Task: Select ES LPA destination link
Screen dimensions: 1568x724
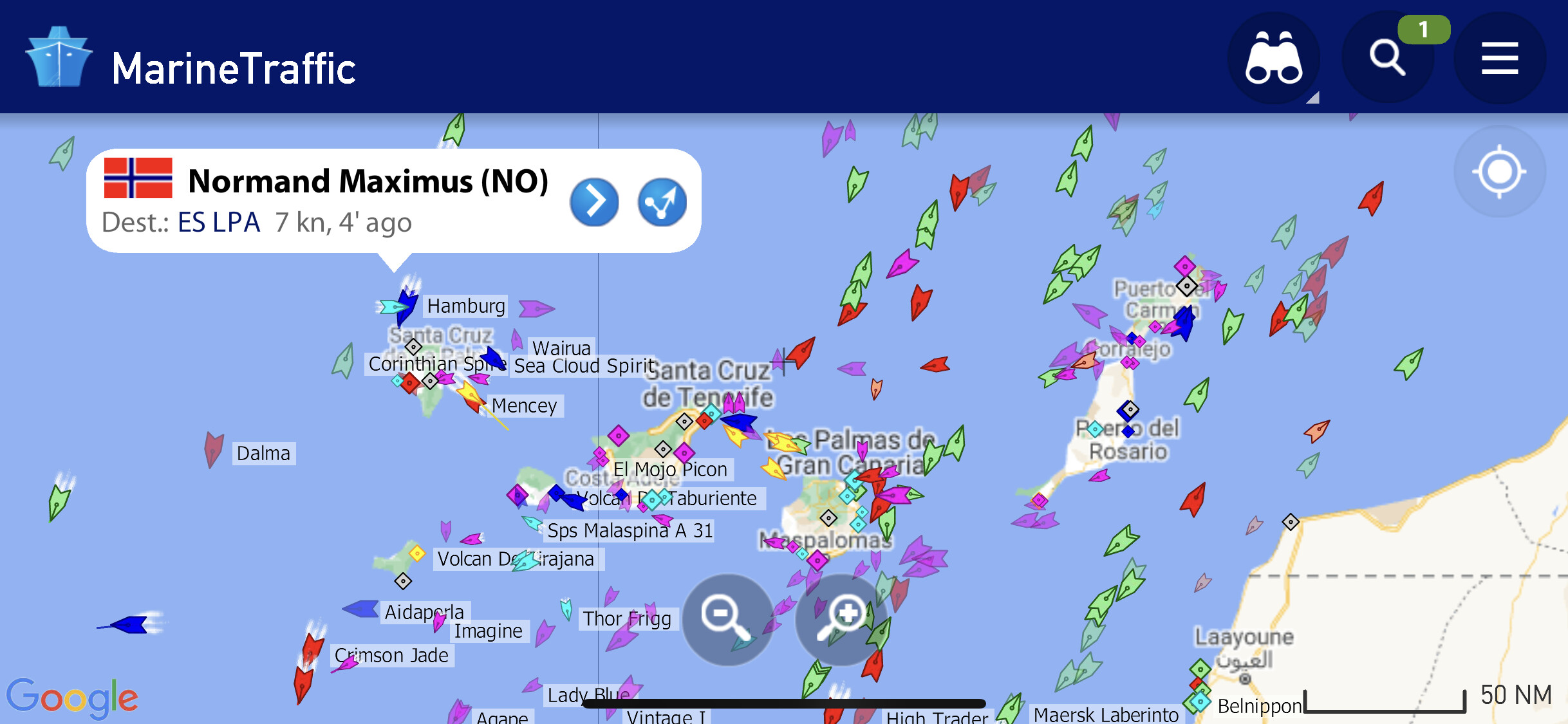Action: click(219, 223)
